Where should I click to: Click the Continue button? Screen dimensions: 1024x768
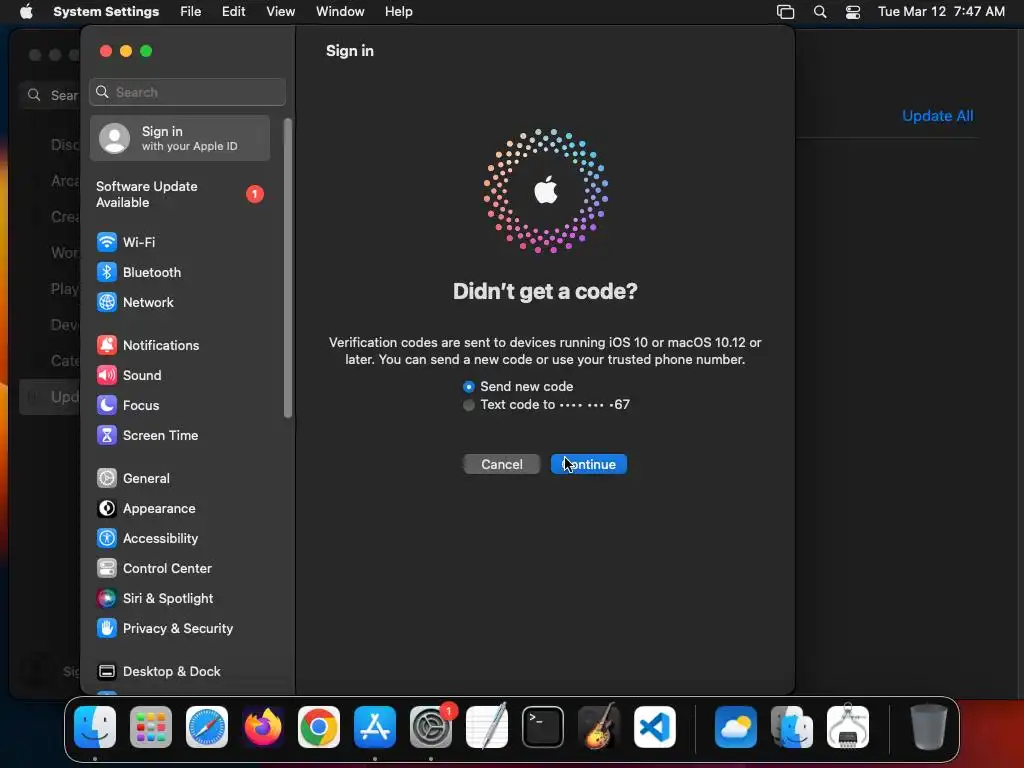point(589,464)
